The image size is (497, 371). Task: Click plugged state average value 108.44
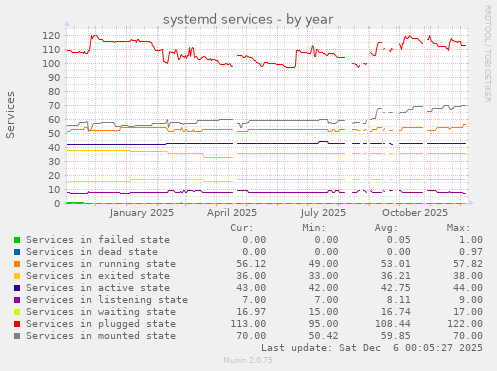[x=393, y=324]
